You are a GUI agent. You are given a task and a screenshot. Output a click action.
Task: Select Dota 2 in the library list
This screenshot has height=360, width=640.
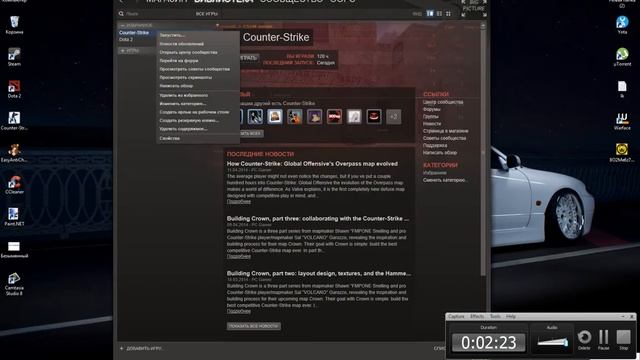[126, 40]
